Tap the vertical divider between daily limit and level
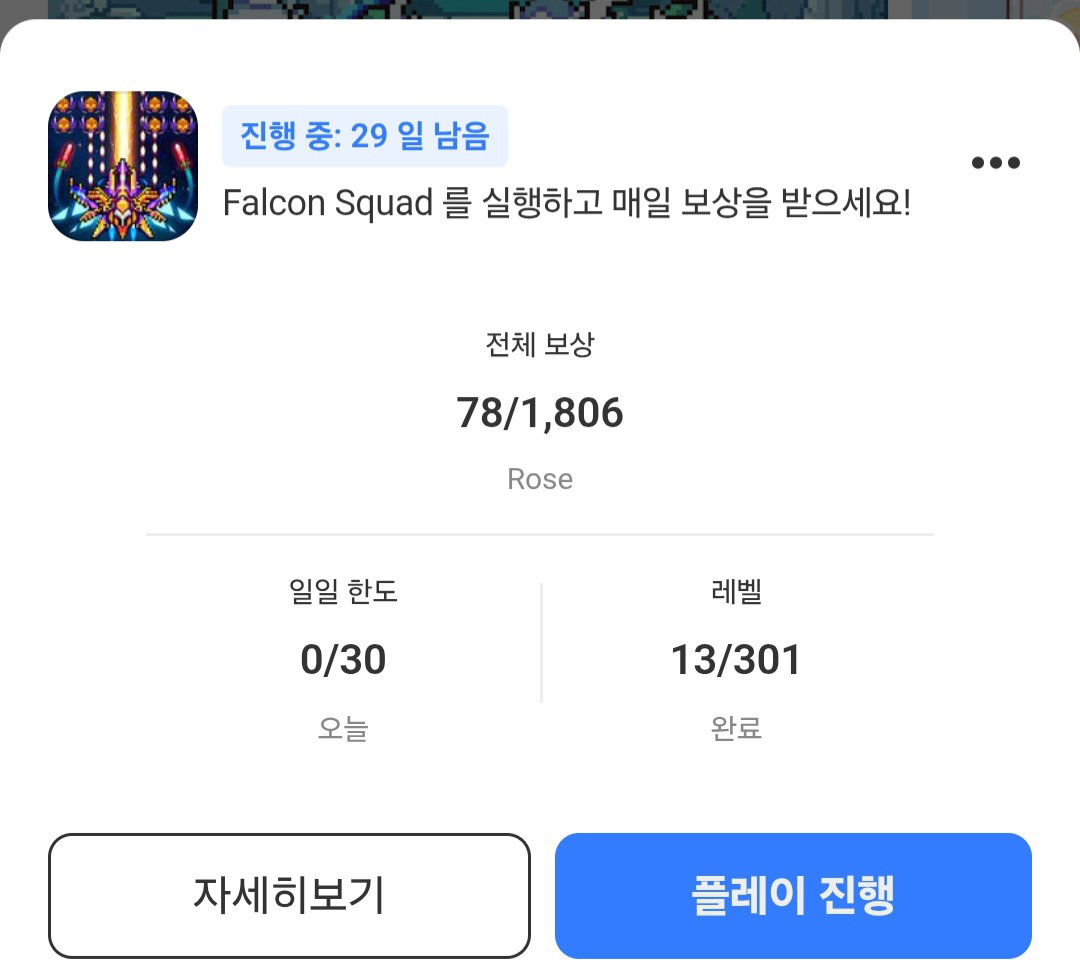Screen dimensions: 1080x968 541,643
